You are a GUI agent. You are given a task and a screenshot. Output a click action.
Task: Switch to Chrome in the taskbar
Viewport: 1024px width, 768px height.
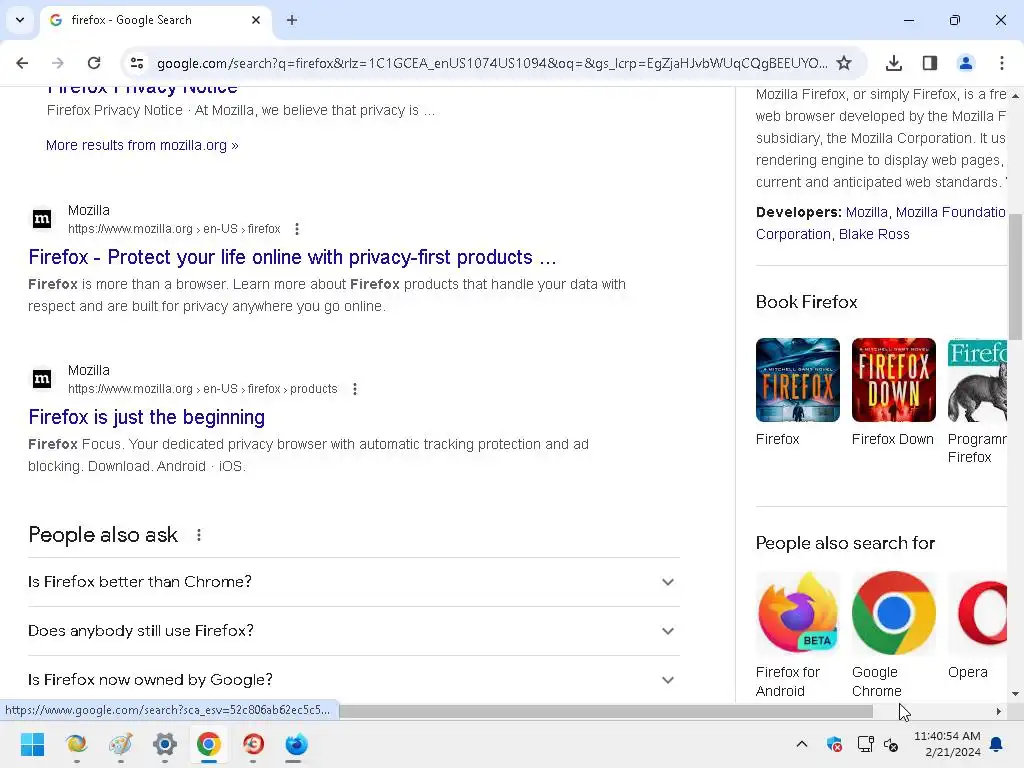point(208,744)
